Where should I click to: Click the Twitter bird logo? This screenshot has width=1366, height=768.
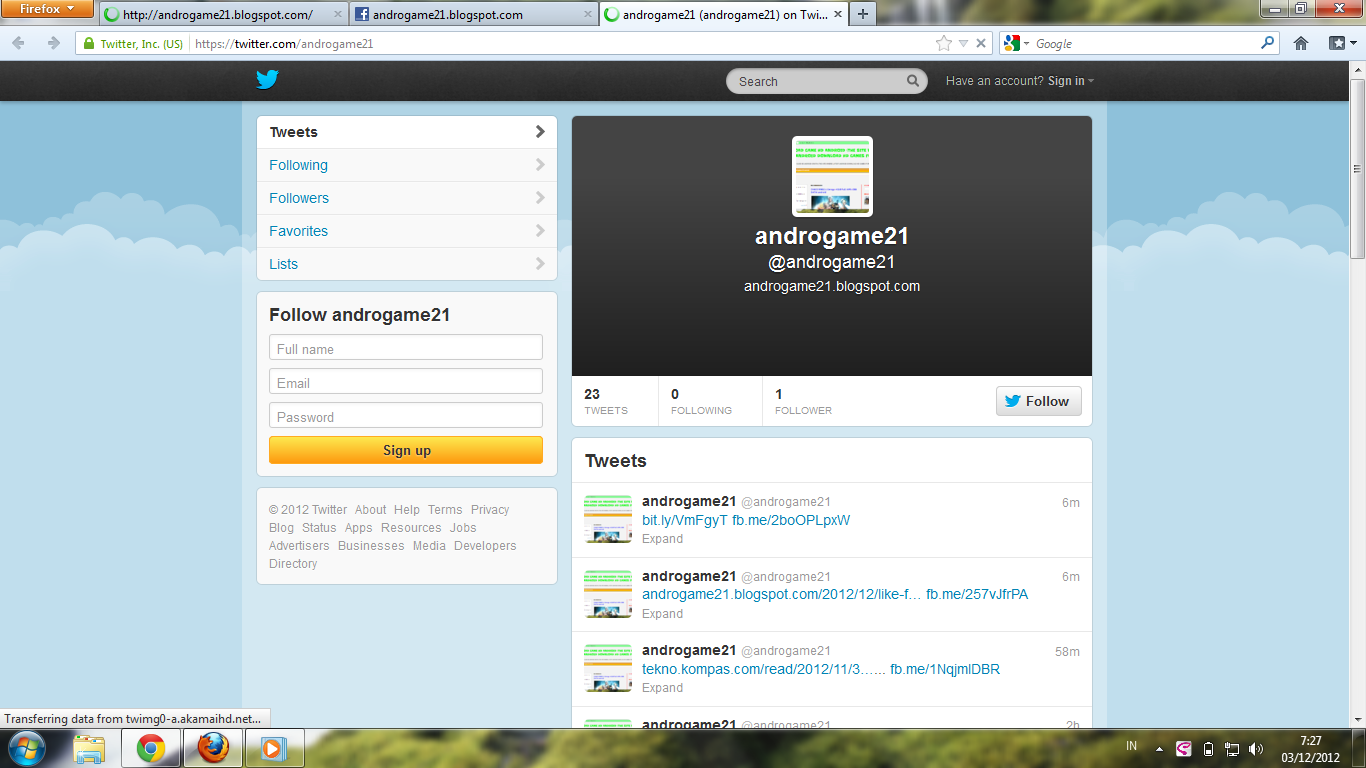pyautogui.click(x=267, y=80)
